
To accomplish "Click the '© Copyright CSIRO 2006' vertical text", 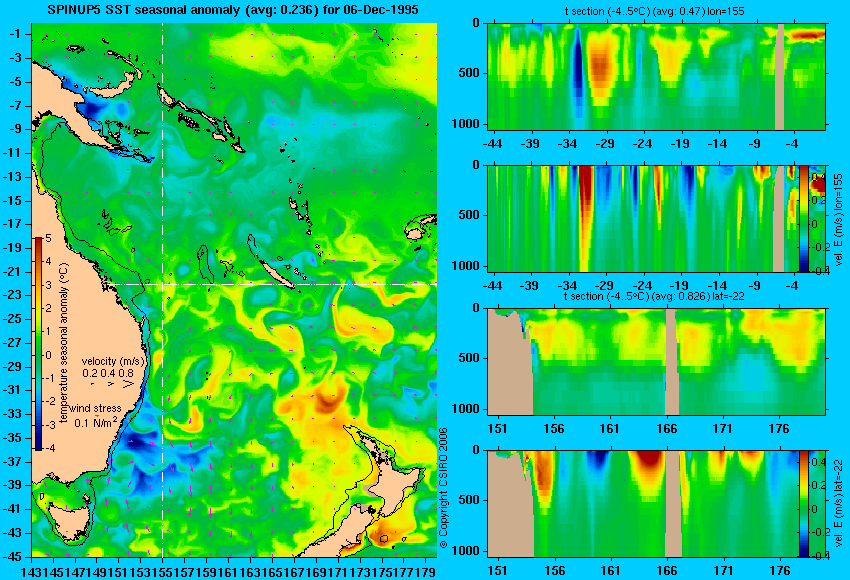I will [443, 488].
